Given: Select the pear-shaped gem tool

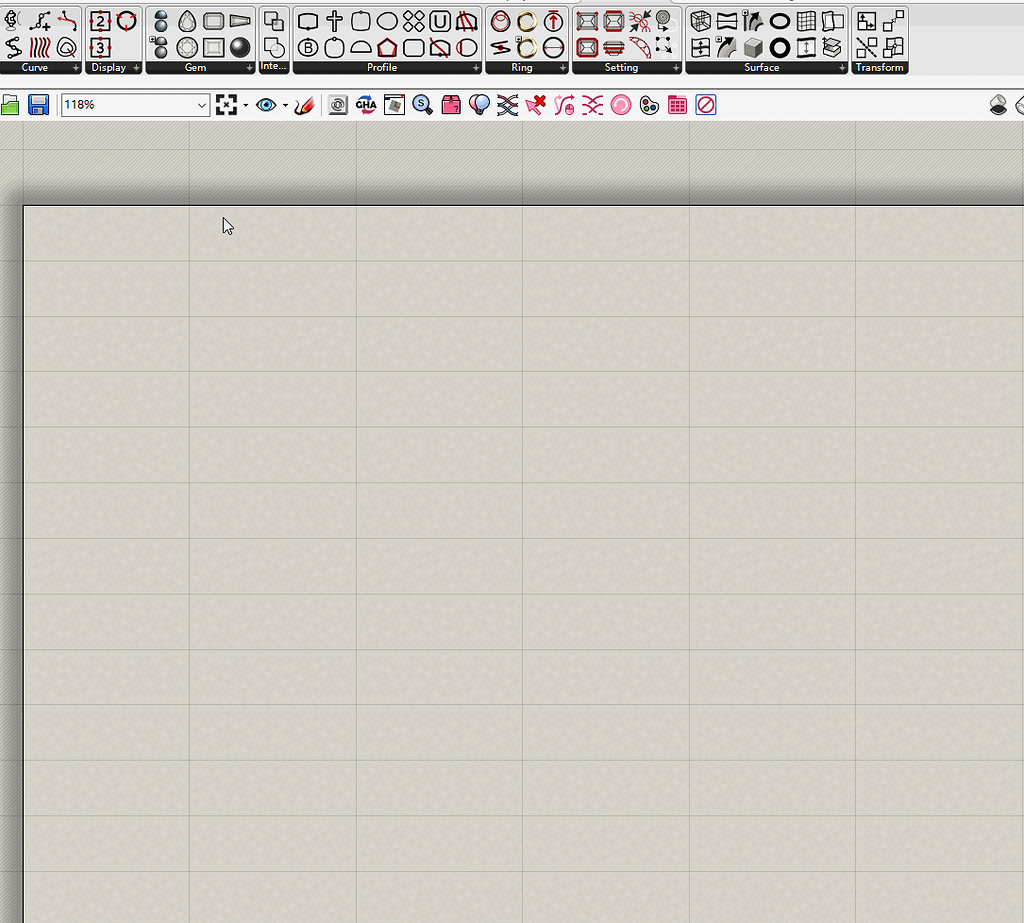Looking at the screenshot, I should point(187,19).
